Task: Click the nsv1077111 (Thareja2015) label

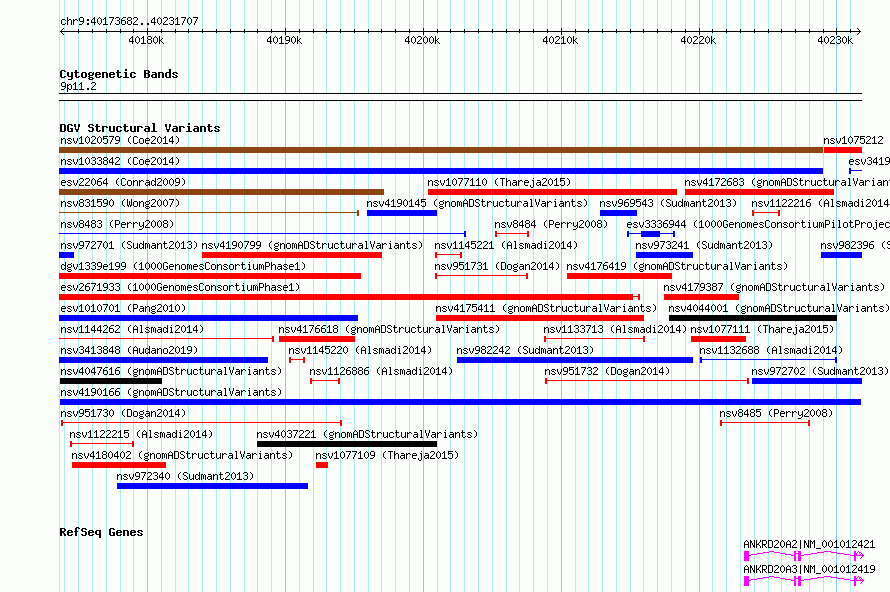Action: click(762, 329)
